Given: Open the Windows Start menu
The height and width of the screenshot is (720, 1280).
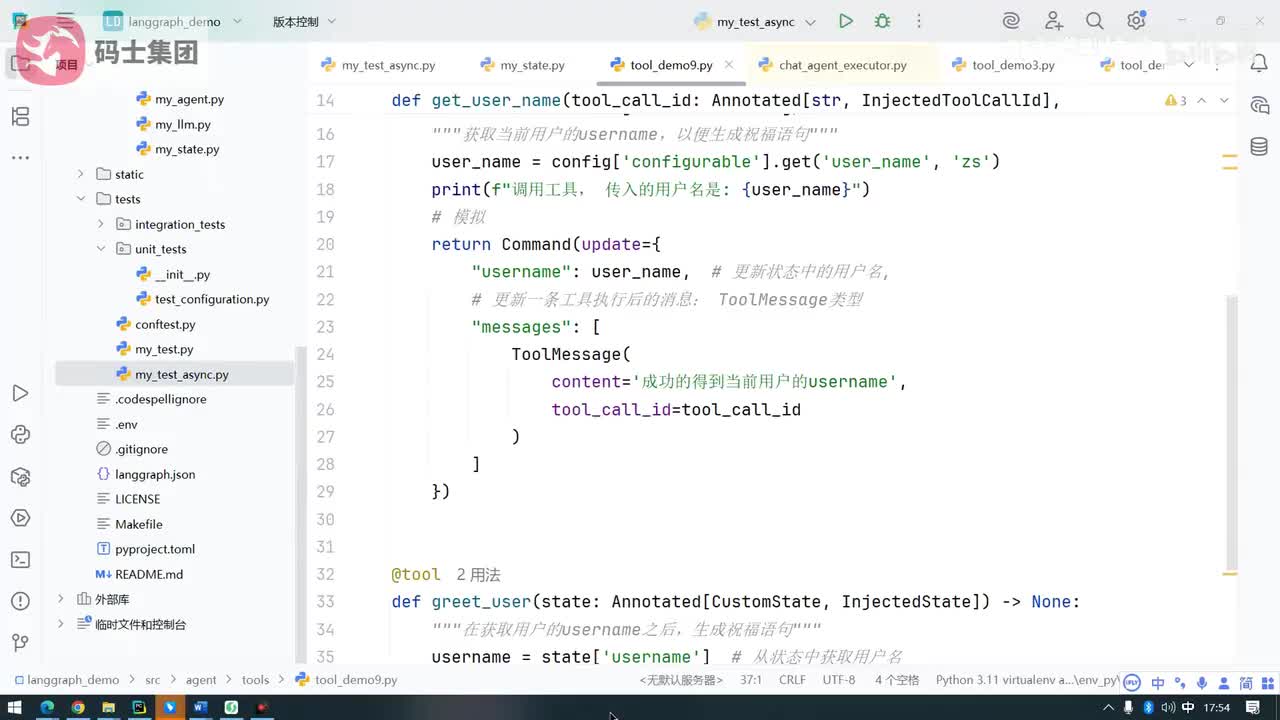Looking at the screenshot, I should pos(14,707).
